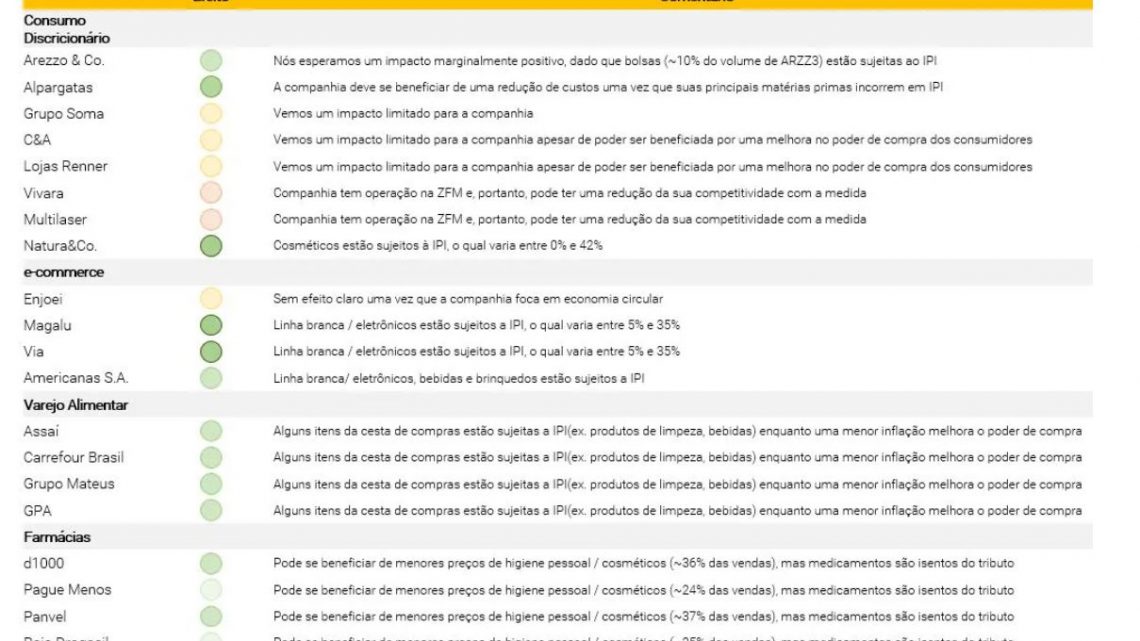
Task: Select the Americanas comment mentioning bebidas e brinquedos
Action: coord(458,379)
